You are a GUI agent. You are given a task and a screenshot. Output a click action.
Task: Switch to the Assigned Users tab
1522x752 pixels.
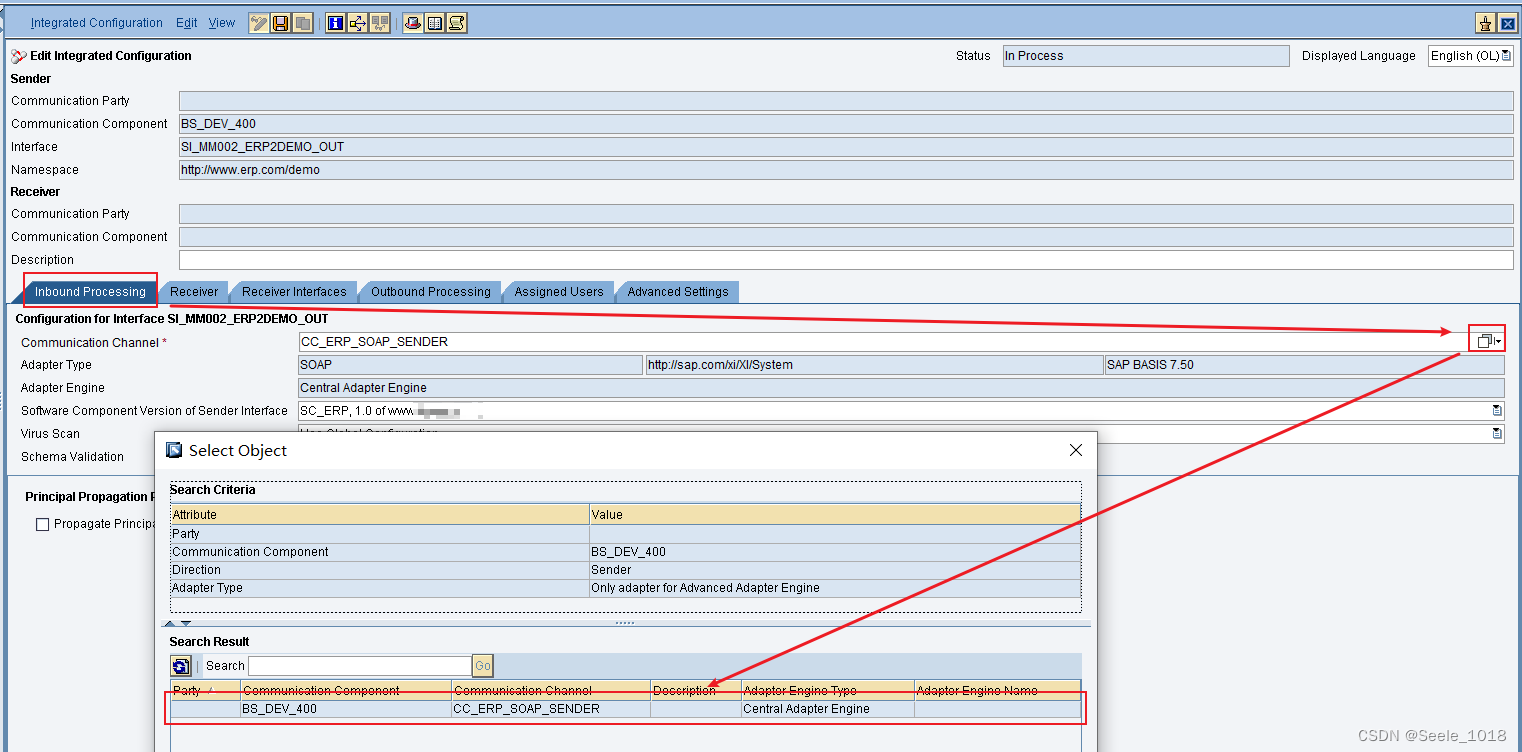click(x=559, y=292)
